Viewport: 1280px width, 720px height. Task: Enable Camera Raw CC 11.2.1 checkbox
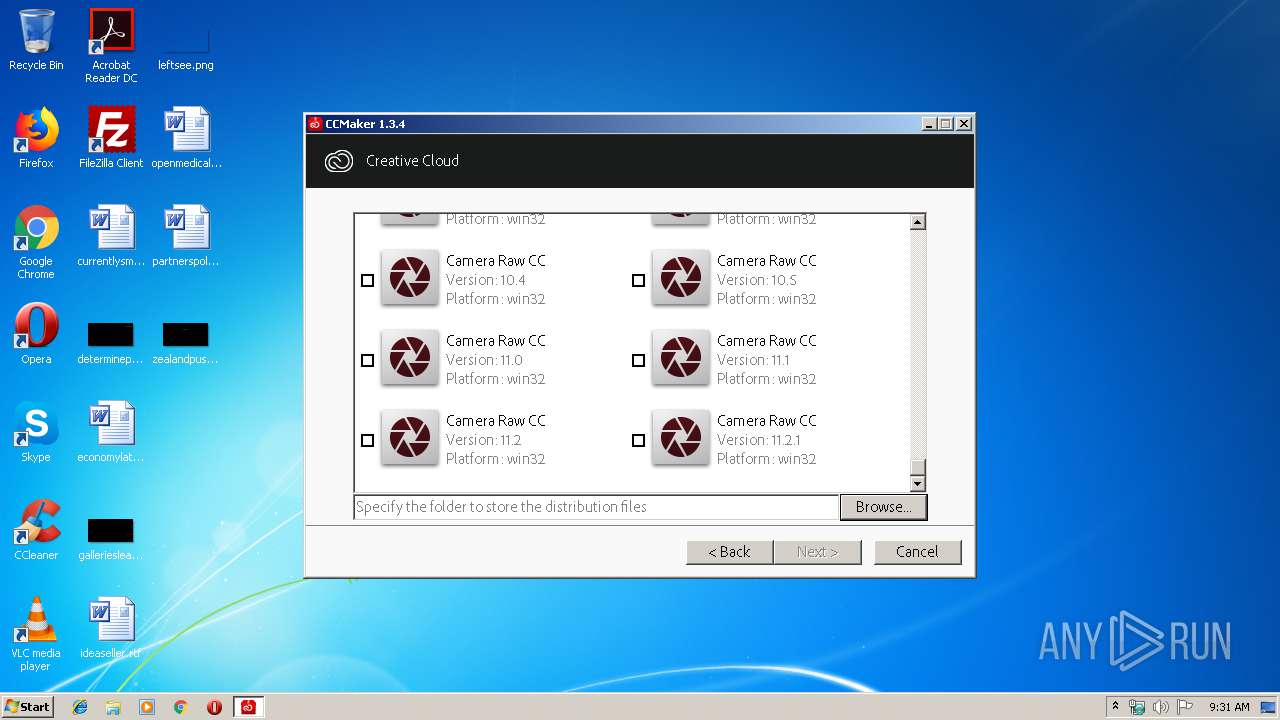638,440
